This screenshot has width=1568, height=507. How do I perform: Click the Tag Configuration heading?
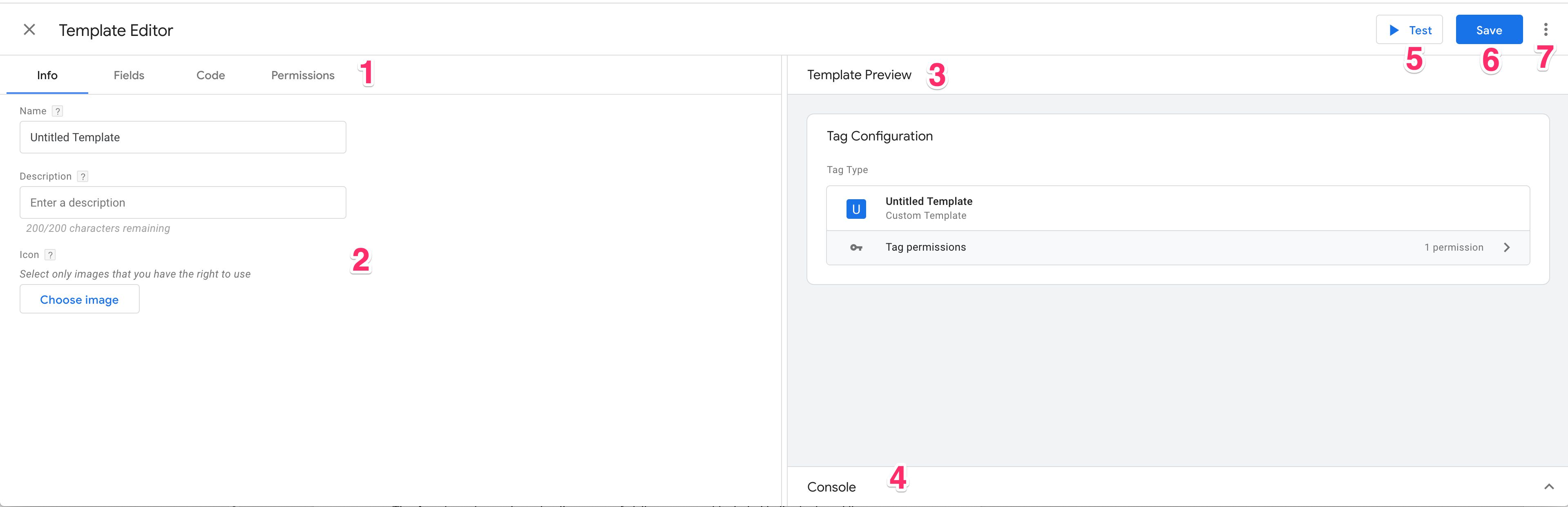(880, 136)
